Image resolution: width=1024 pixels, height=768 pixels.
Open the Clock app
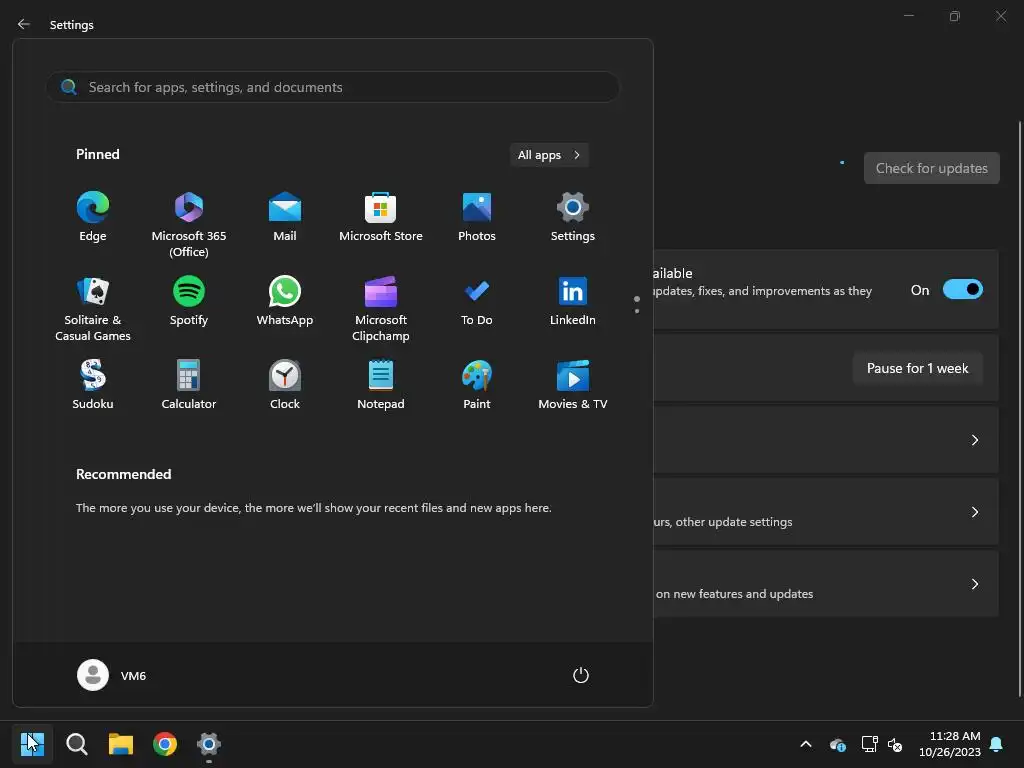(285, 385)
